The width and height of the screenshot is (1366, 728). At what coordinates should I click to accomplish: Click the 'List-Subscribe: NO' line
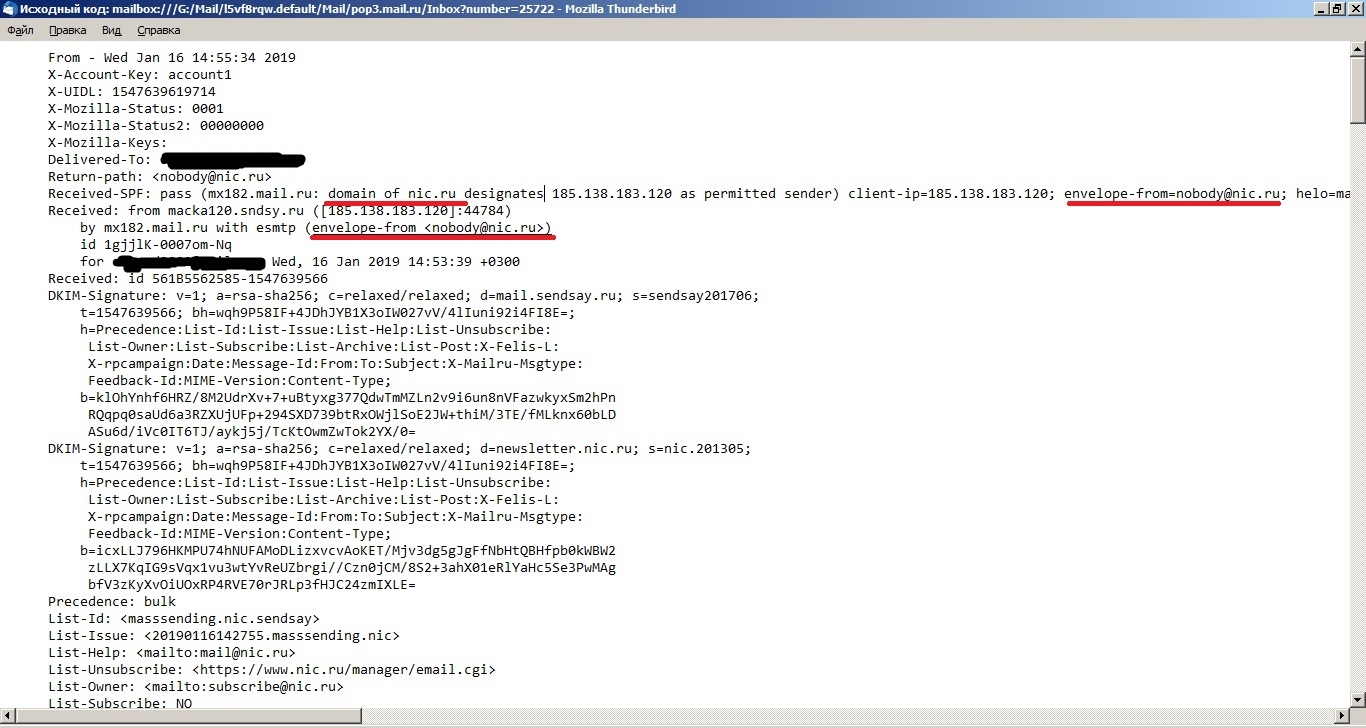120,703
